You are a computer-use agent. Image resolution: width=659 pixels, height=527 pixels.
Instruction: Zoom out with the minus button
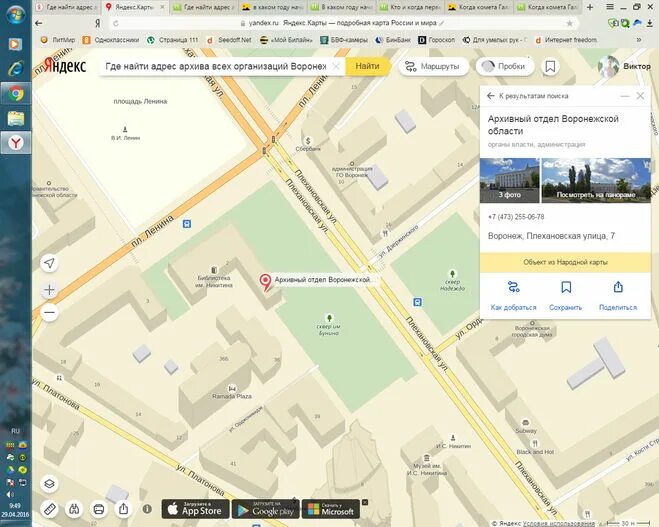(50, 312)
